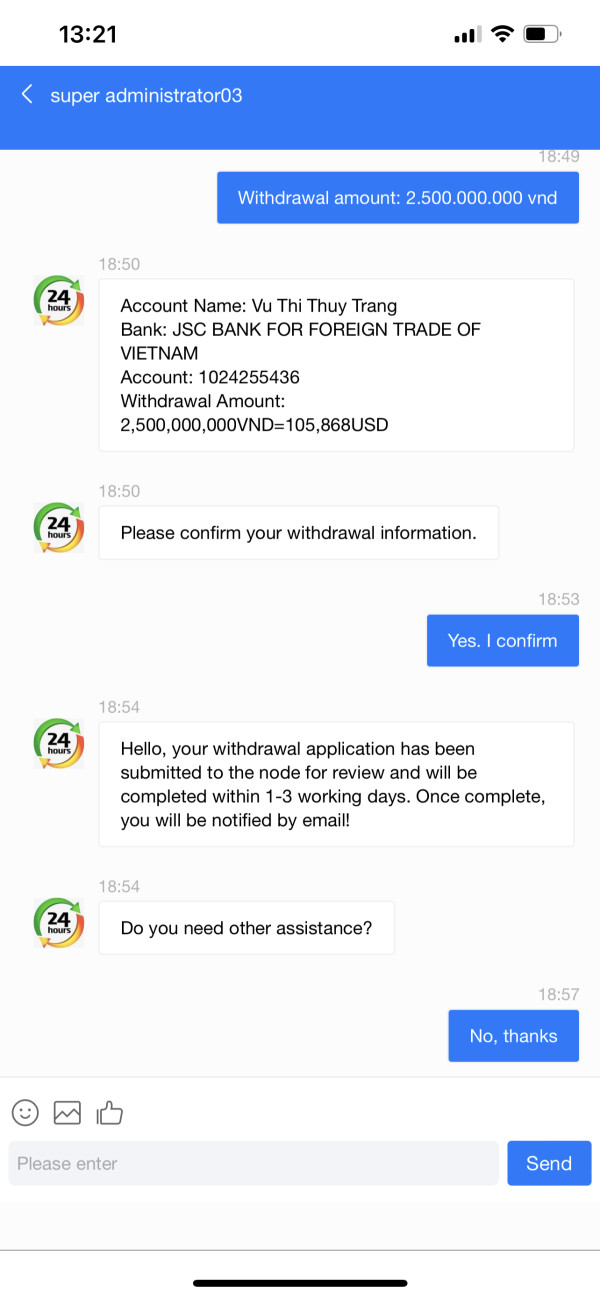Tap the avatar beside withdrawal submitted message
This screenshot has width=600, height=1298.
coord(58,743)
